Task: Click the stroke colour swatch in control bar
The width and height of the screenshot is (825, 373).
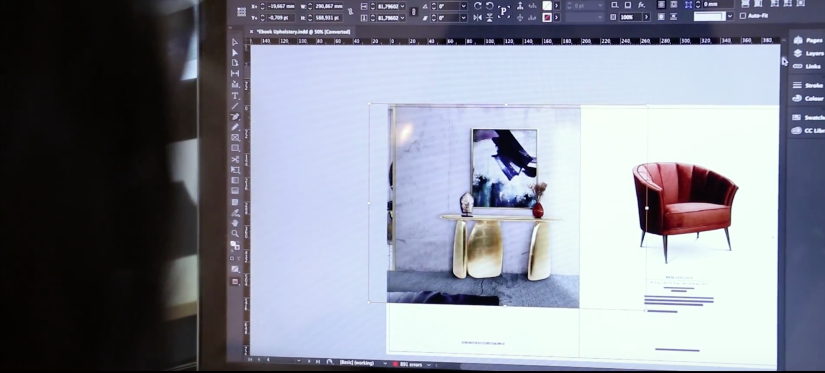Action: coord(547,17)
